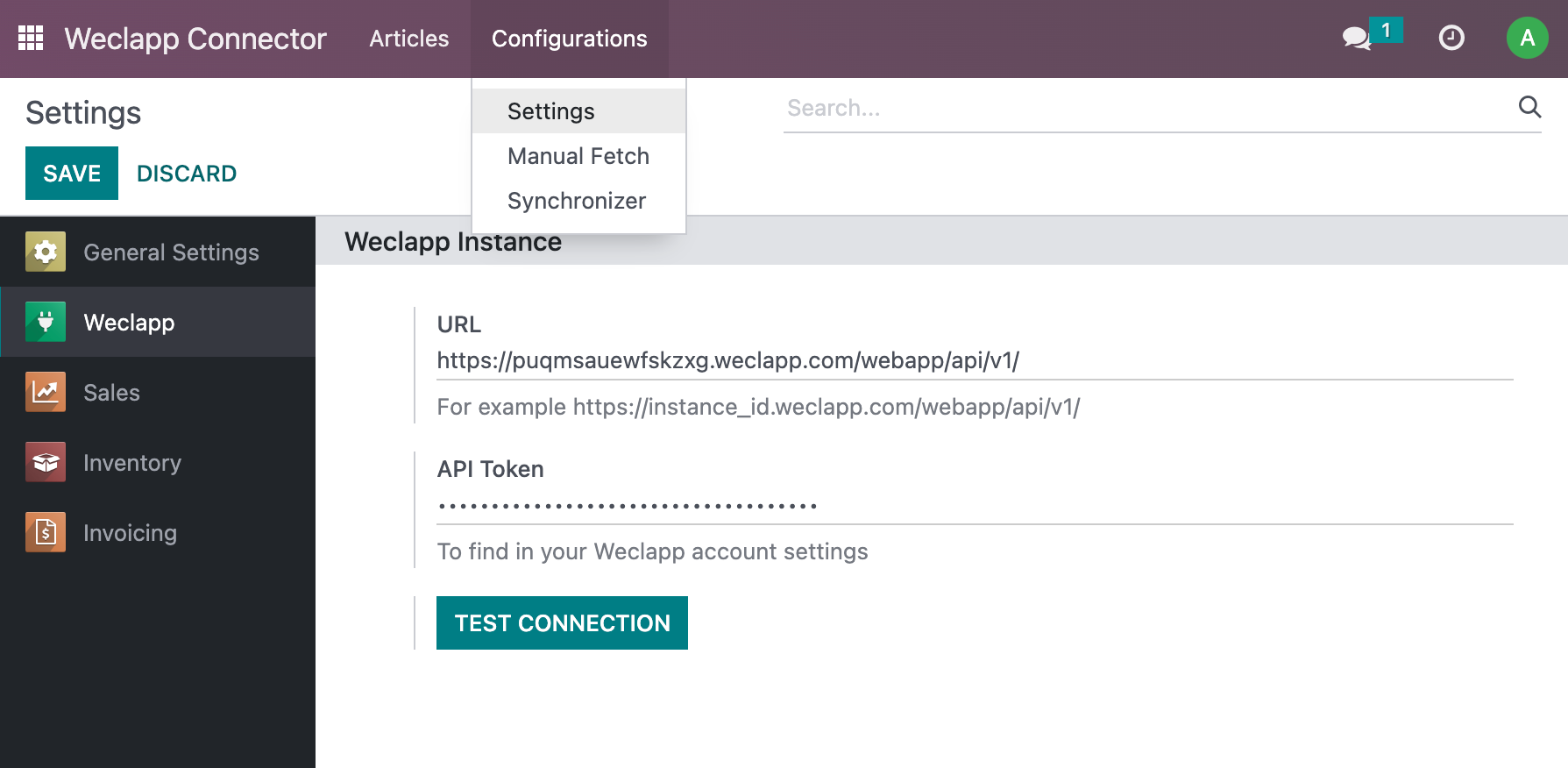Click the Inventory box icon
1568x768 pixels.
pyautogui.click(x=46, y=462)
